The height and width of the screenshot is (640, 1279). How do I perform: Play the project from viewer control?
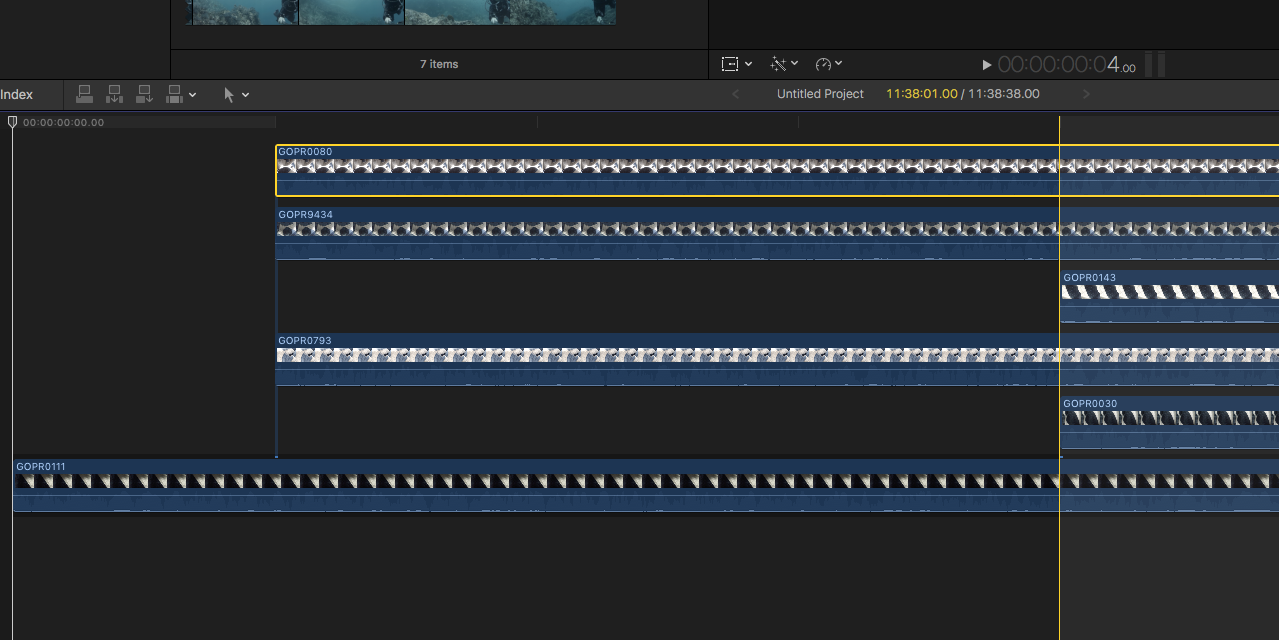(x=987, y=65)
